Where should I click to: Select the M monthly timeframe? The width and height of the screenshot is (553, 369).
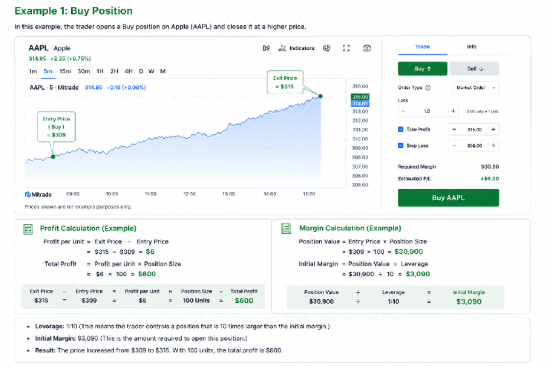[163, 71]
